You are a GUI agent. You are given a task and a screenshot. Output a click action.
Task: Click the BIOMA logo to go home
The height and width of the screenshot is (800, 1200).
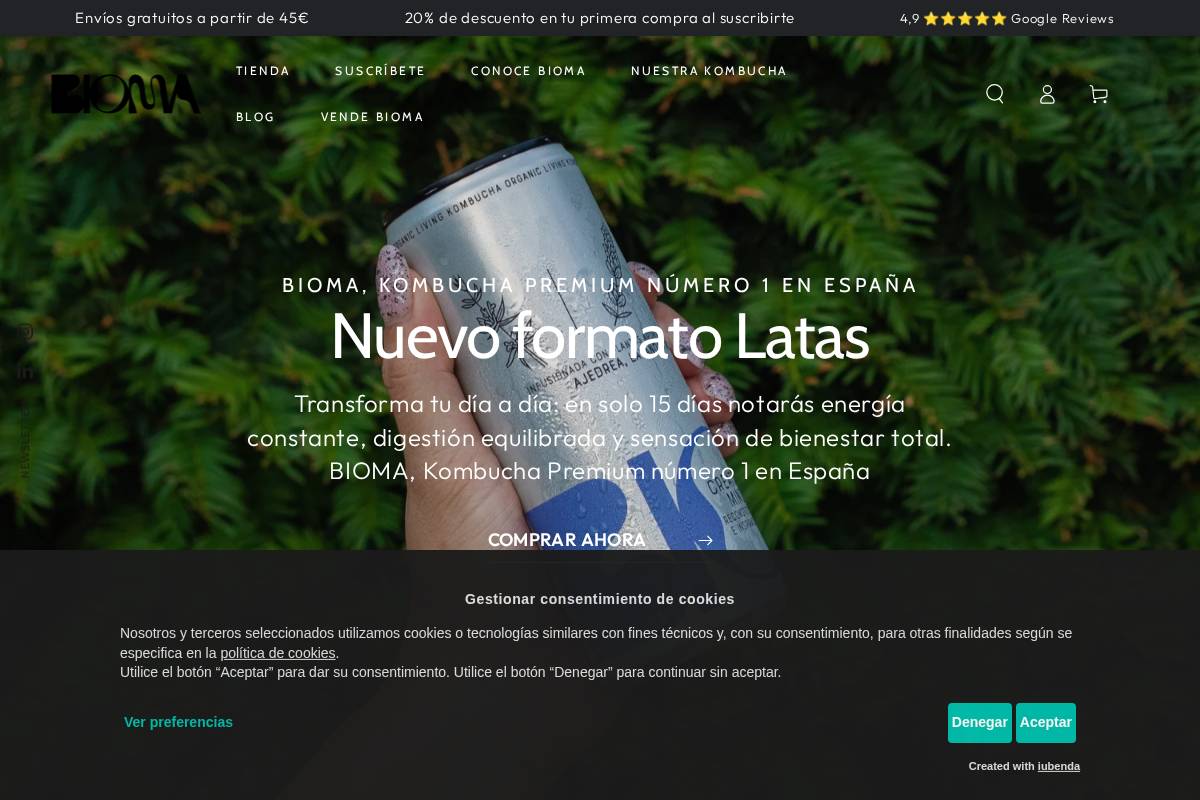pos(125,93)
